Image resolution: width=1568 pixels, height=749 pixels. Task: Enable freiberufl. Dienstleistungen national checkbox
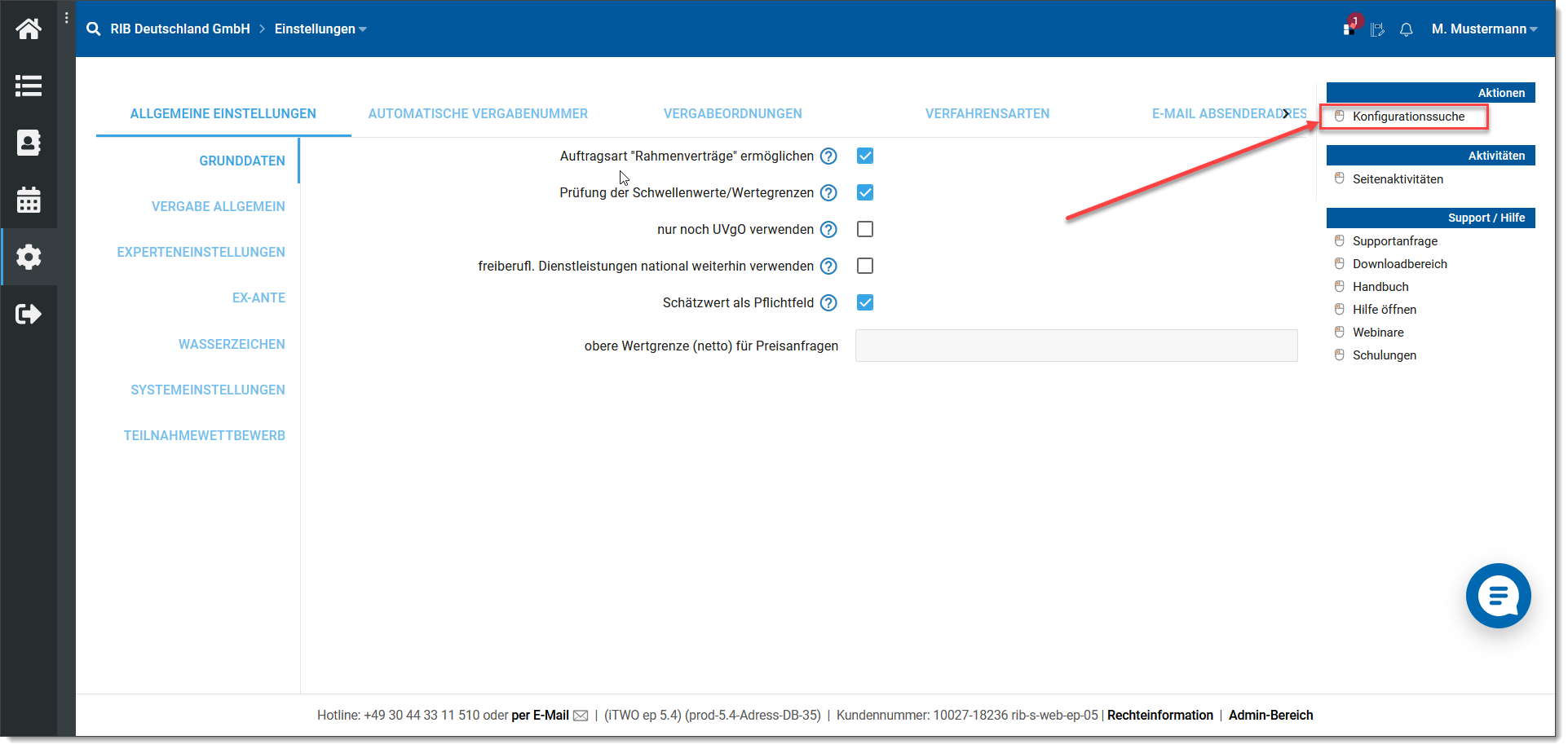[x=865, y=266]
